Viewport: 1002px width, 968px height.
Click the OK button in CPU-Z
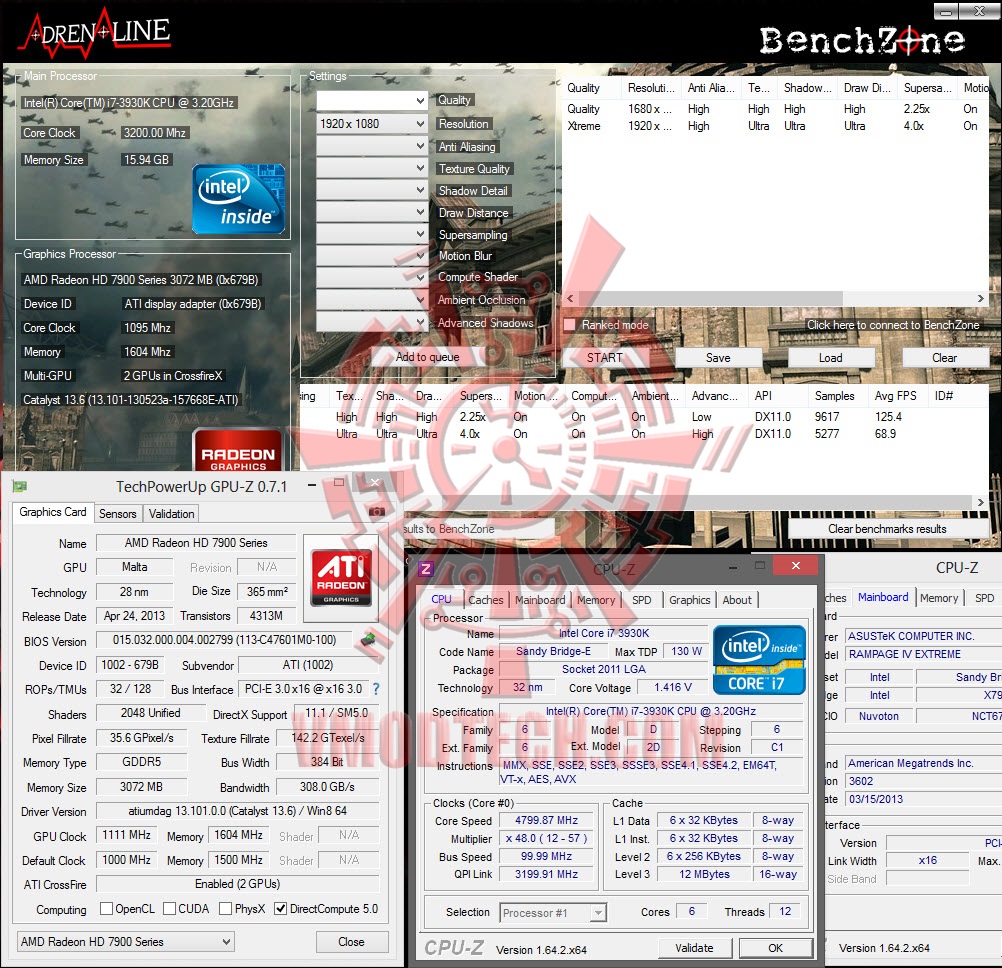775,948
